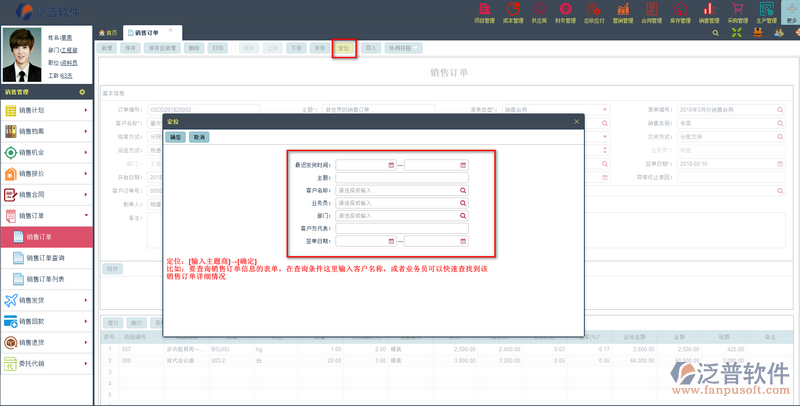Open start calendar for 签单日期 in dialog
This screenshot has height=406, width=800.
[391, 241]
